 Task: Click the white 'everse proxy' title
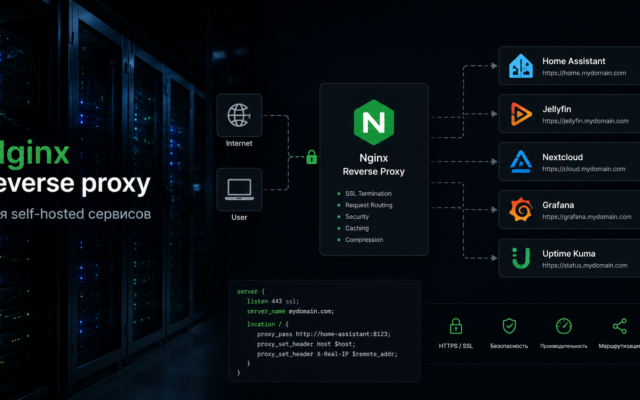click(75, 184)
